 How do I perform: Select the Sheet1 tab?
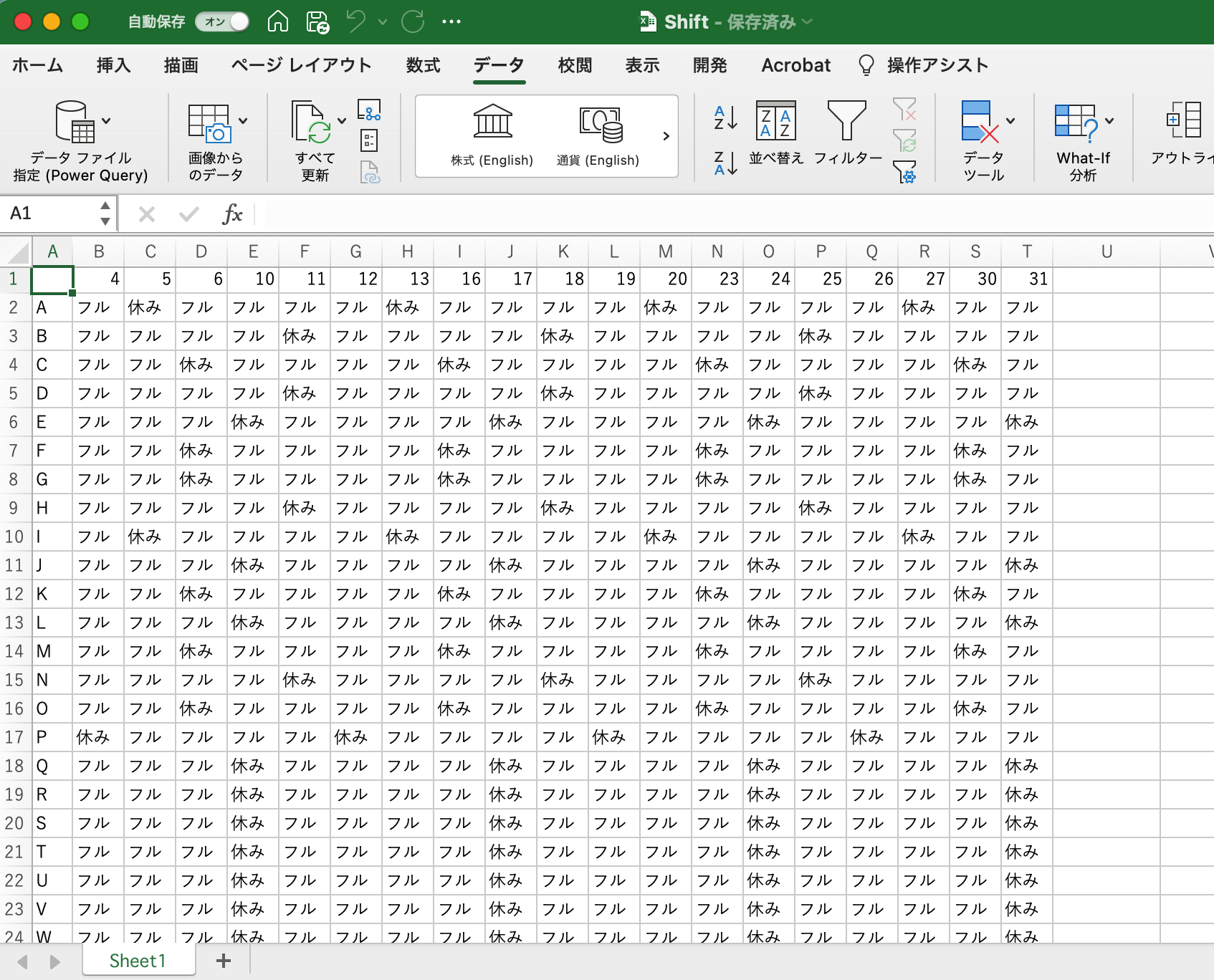tap(138, 961)
